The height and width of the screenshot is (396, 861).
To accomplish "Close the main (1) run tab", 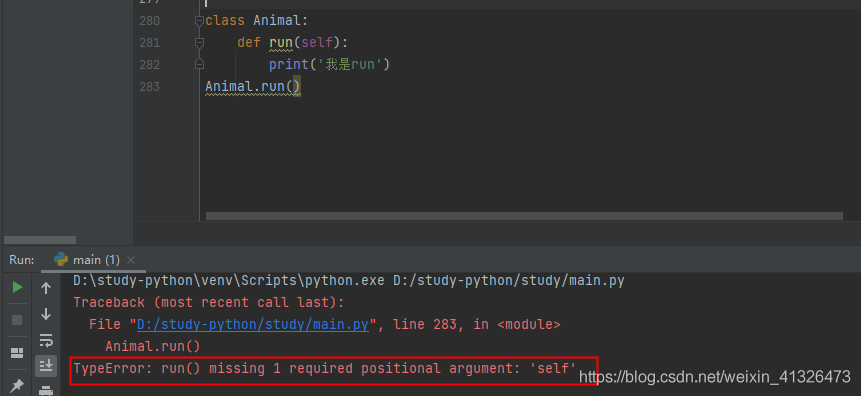I will pos(131,260).
